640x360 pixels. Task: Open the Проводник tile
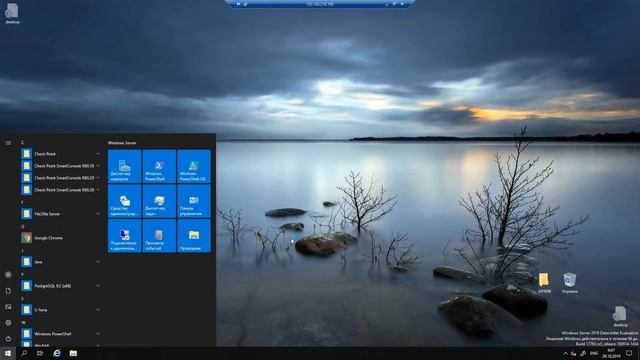[194, 236]
